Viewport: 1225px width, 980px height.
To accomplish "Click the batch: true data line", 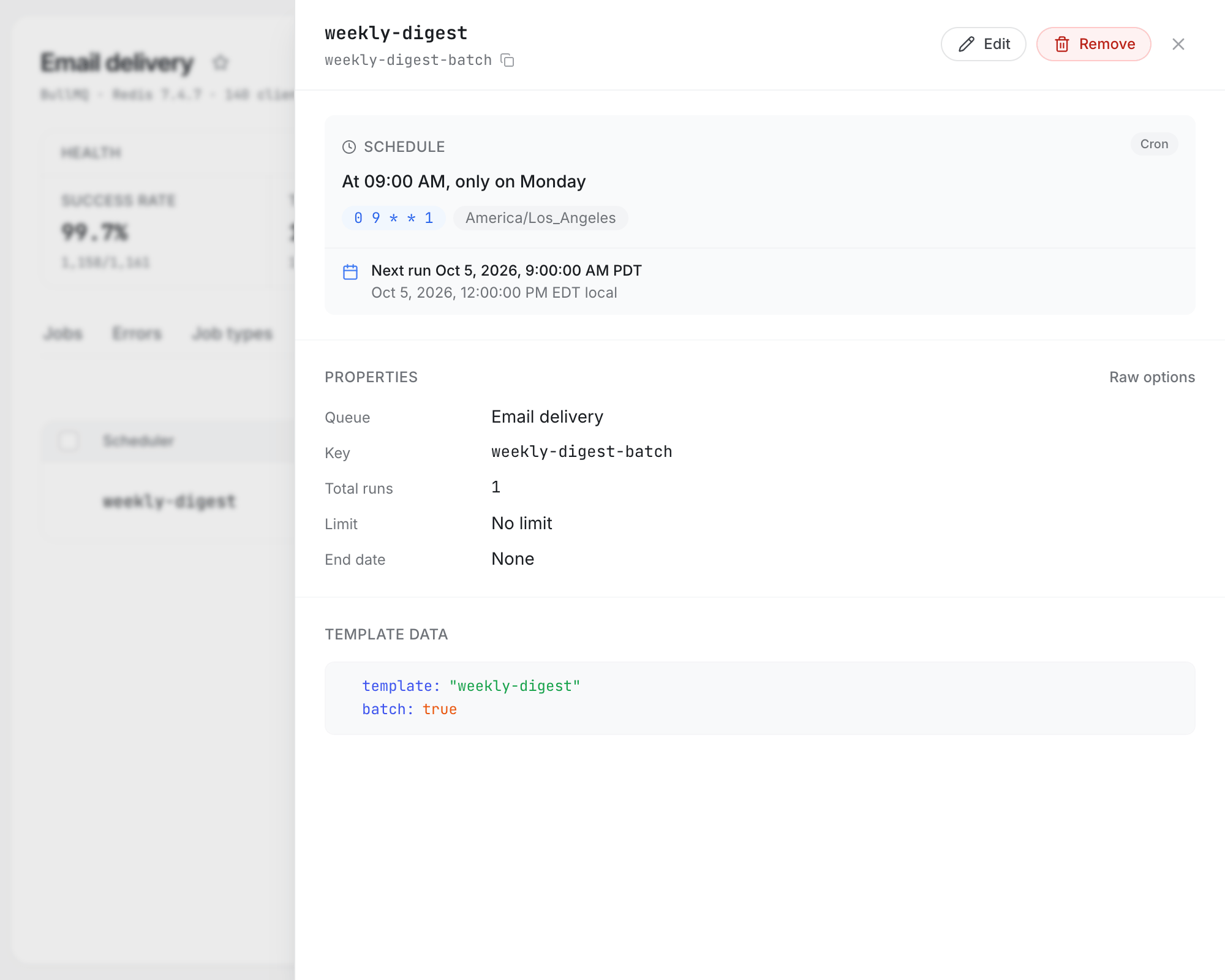I will click(x=409, y=709).
